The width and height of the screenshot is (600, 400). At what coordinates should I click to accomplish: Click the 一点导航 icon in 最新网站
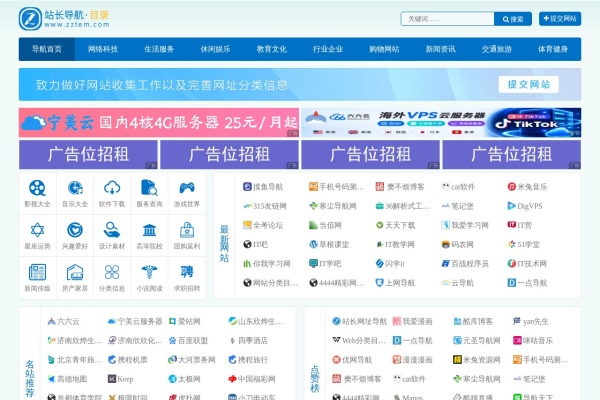click(x=512, y=283)
